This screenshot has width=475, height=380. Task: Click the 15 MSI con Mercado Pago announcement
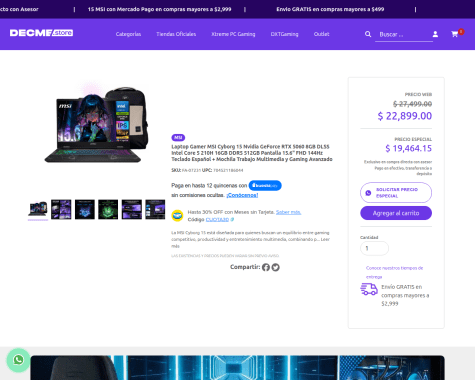tap(159, 9)
